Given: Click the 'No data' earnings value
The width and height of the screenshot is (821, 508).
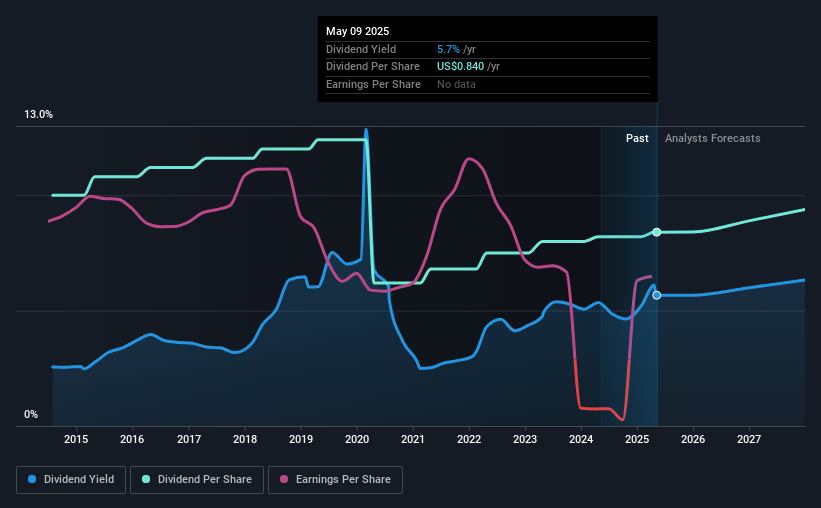Looking at the screenshot, I should (456, 84).
